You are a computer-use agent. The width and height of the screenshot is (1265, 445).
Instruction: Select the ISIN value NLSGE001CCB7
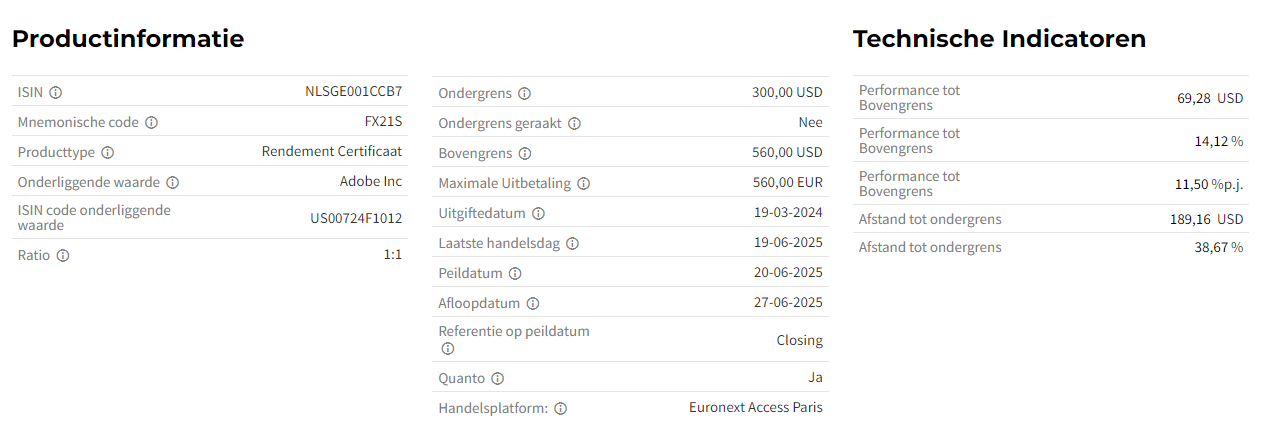pos(353,91)
